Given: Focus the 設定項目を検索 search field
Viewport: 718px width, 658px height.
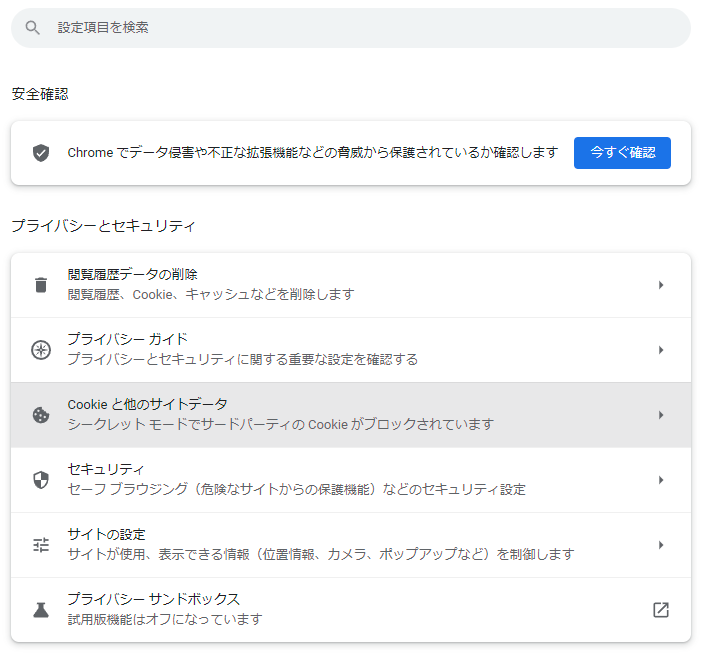Looking at the screenshot, I should (x=351, y=28).
